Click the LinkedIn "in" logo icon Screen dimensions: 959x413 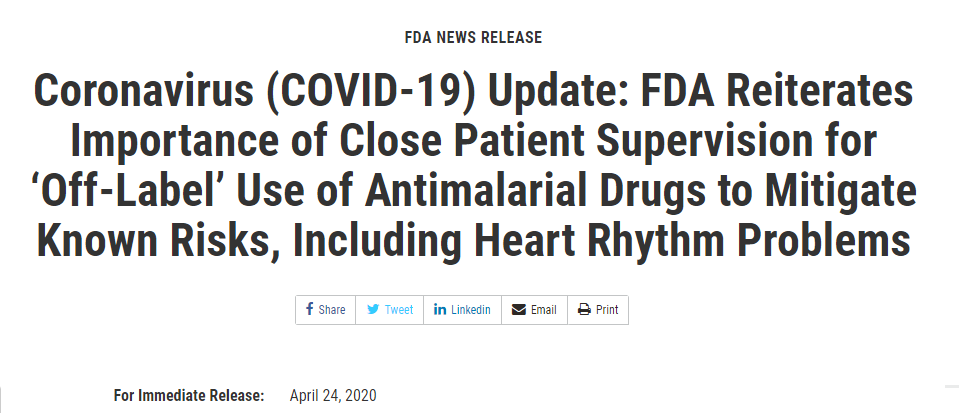click(x=440, y=309)
